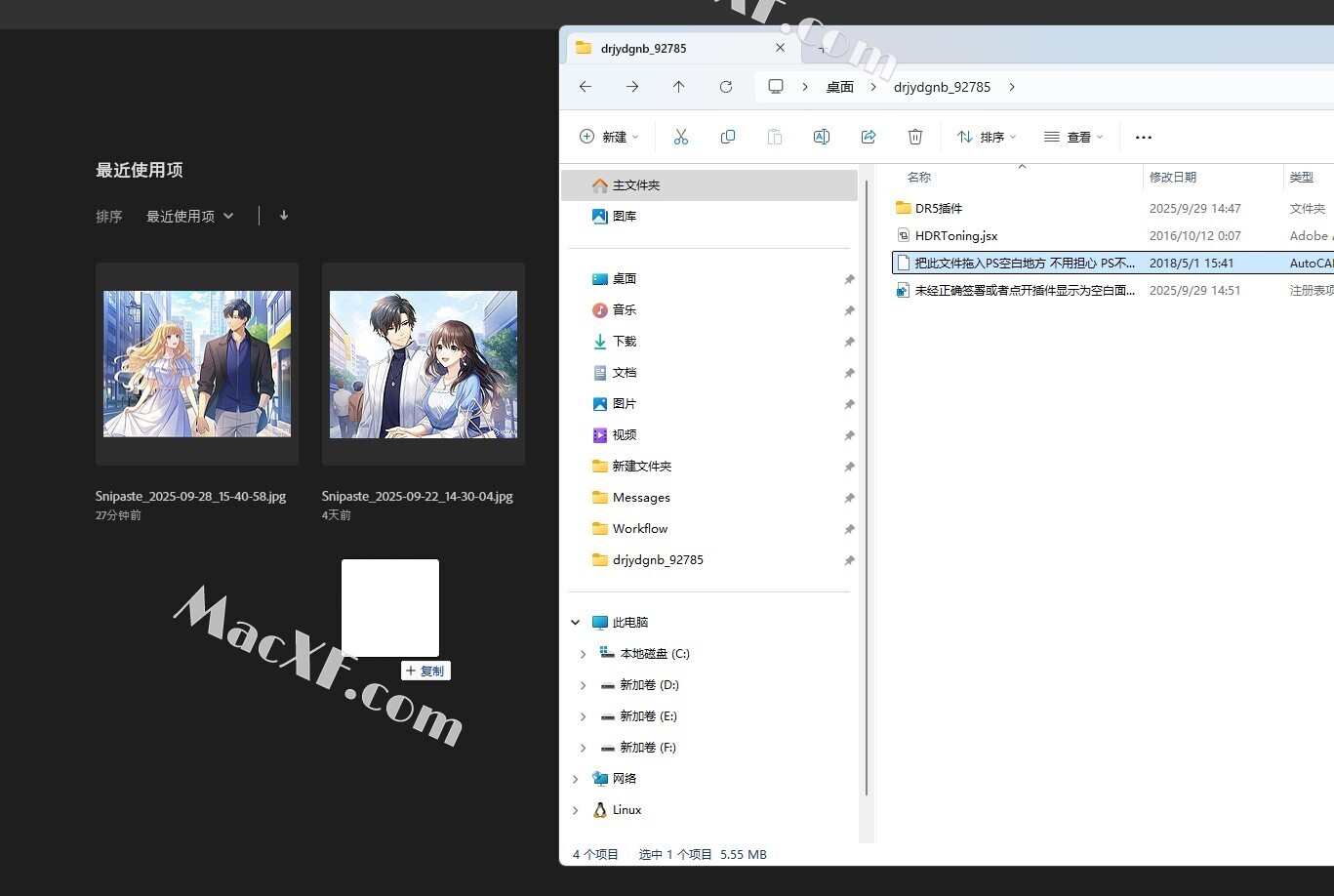1334x896 pixels.
Task: Navigate back with the left arrow
Action: pyautogui.click(x=586, y=87)
